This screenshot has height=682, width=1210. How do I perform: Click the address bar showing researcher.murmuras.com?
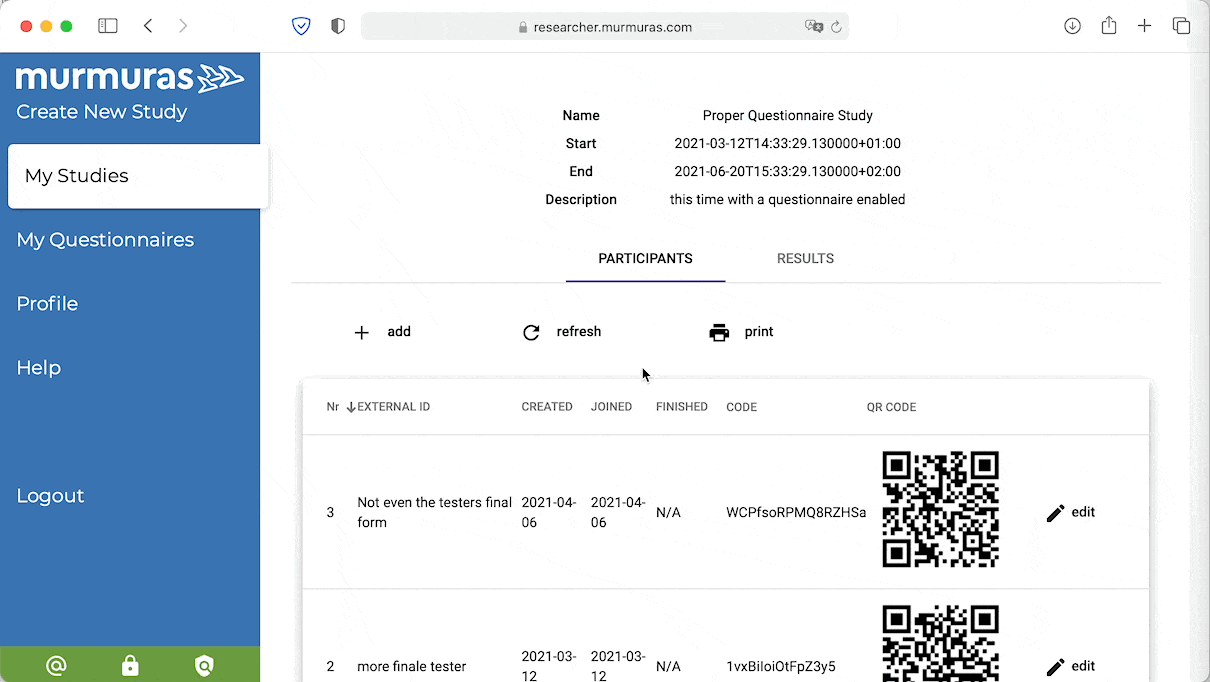point(604,27)
